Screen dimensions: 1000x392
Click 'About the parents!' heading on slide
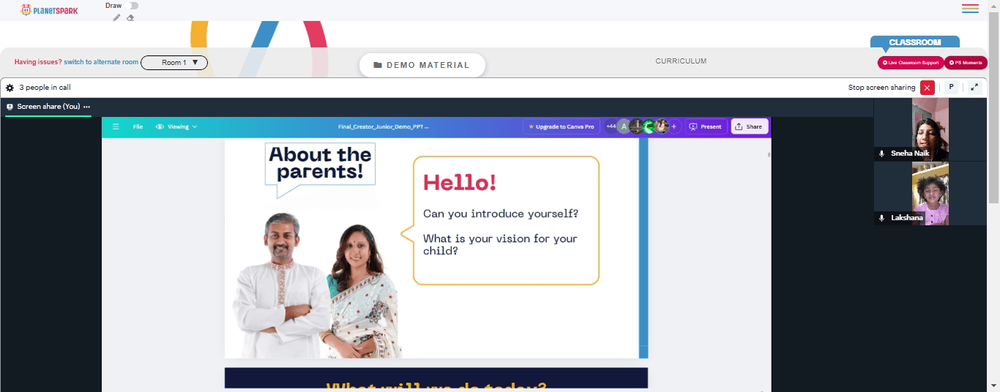tap(320, 163)
